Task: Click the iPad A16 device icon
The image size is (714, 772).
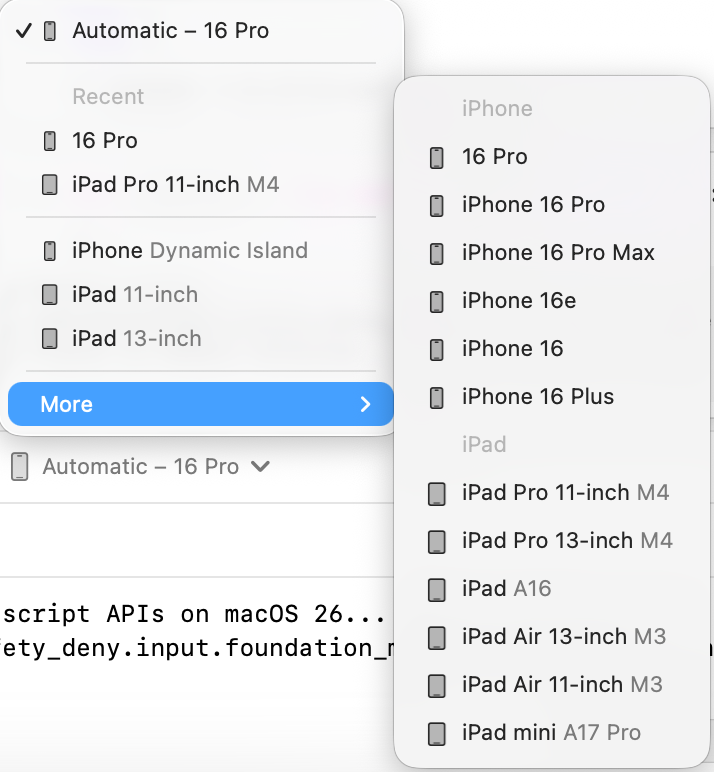Action: point(437,589)
